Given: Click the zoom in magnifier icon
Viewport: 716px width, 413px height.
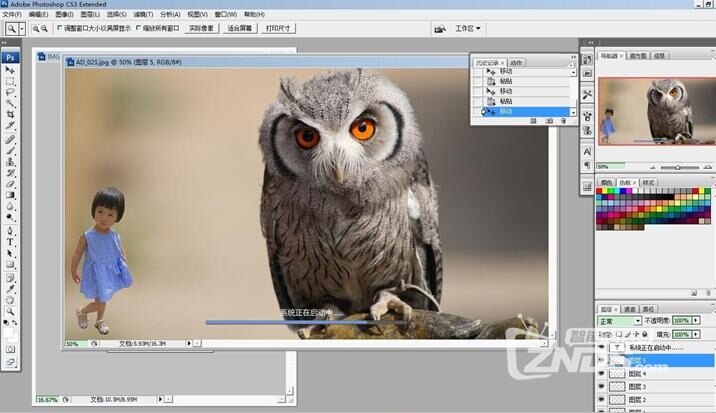Looking at the screenshot, I should 35,29.
